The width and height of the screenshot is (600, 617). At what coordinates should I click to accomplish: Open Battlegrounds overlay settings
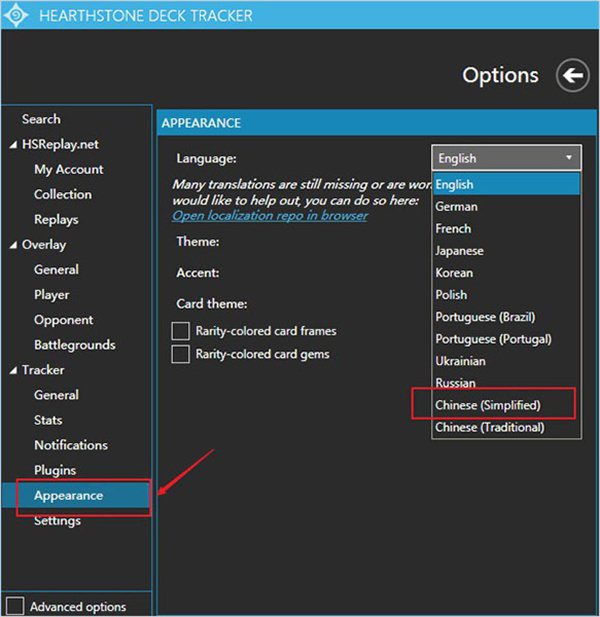pos(74,345)
